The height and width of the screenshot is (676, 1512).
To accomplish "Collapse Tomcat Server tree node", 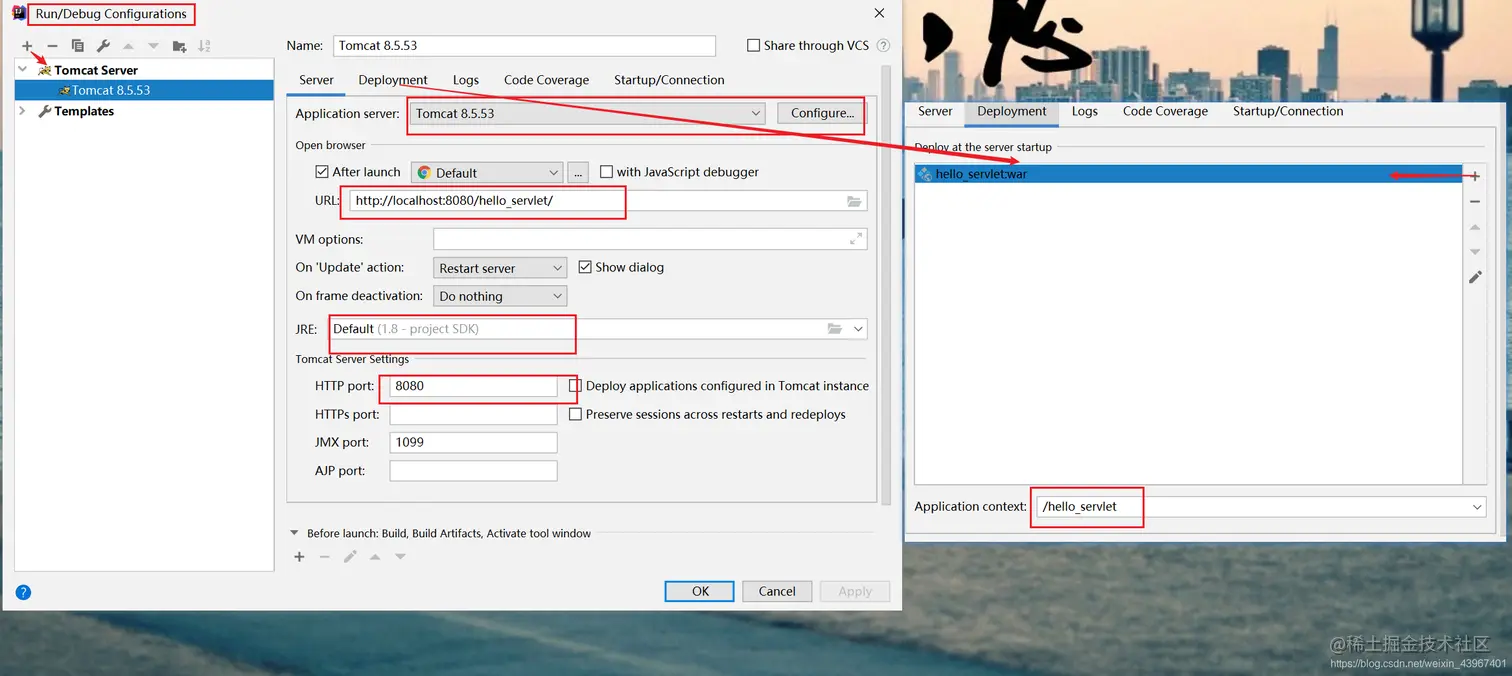I will coord(23,70).
